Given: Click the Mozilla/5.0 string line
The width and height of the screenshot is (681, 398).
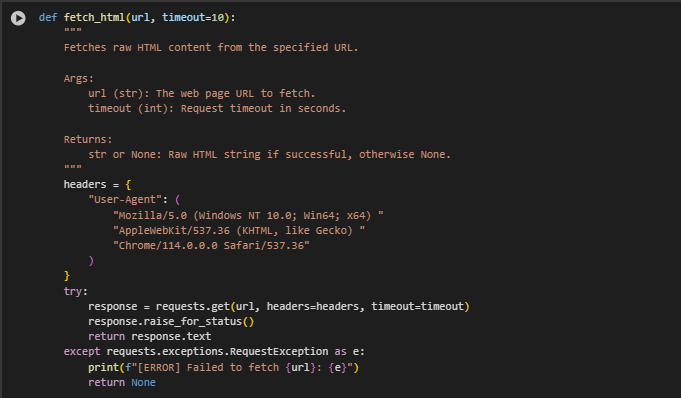Looking at the screenshot, I should [248, 216].
